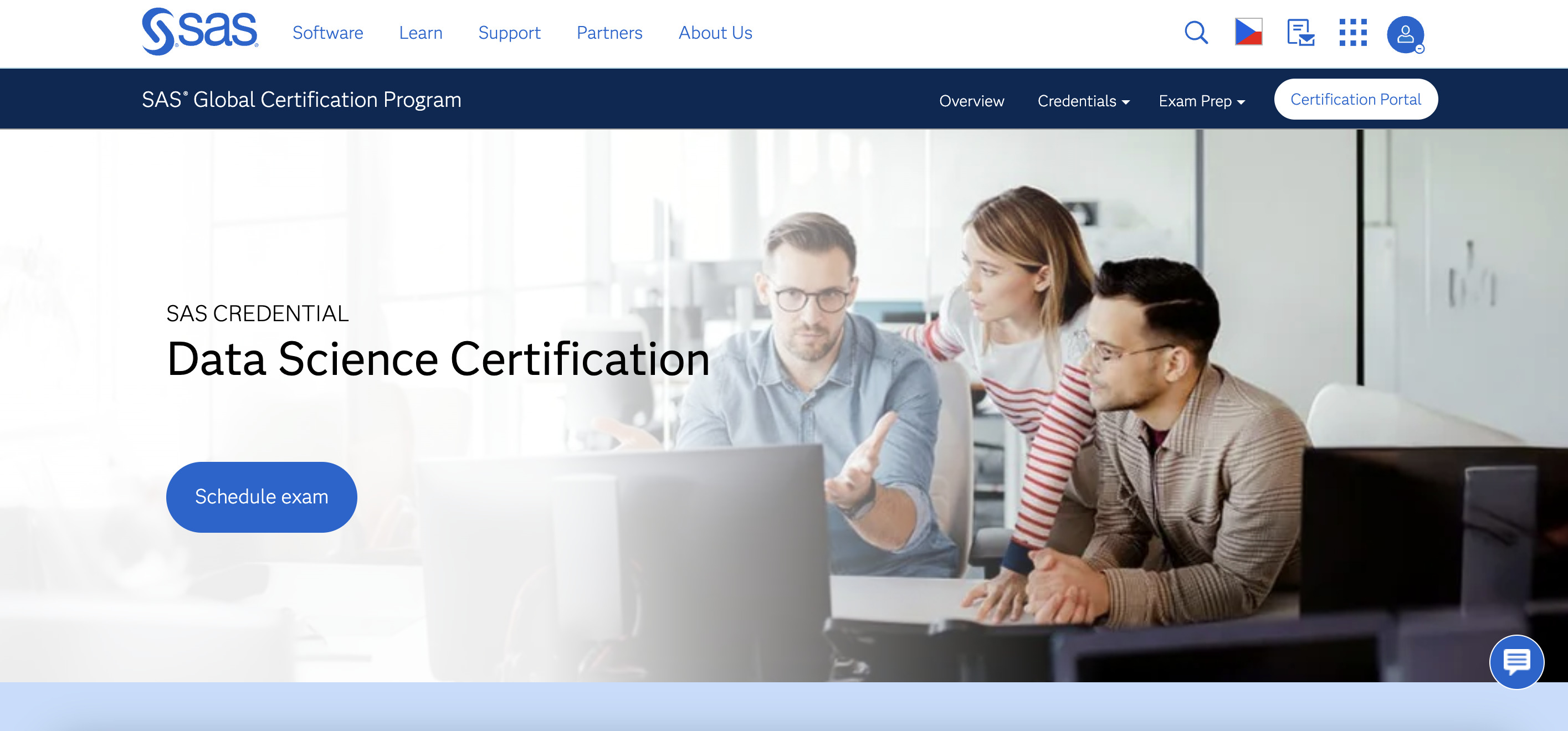Open the Software menu
This screenshot has height=731, width=1568.
click(x=327, y=32)
